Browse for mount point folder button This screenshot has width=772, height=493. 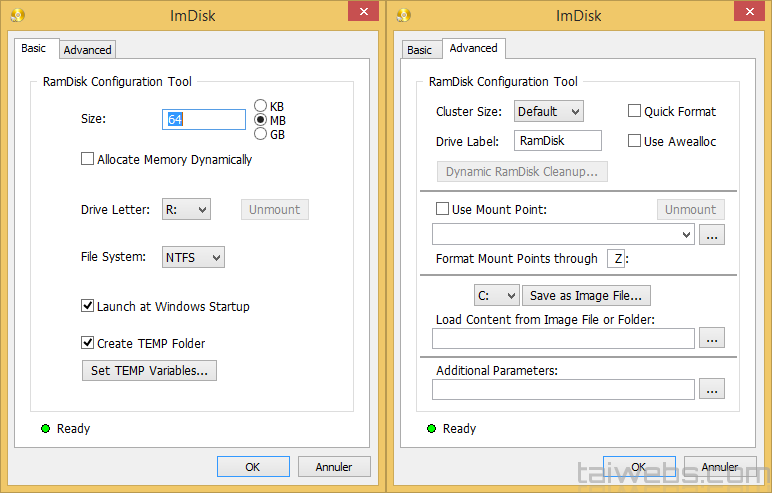712,235
